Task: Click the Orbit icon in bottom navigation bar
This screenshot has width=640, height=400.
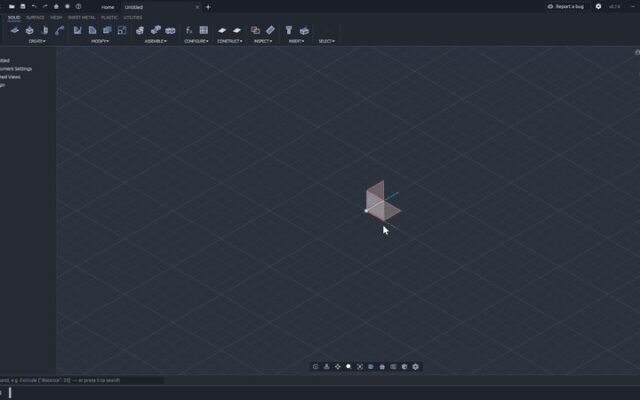Action: 316,367
